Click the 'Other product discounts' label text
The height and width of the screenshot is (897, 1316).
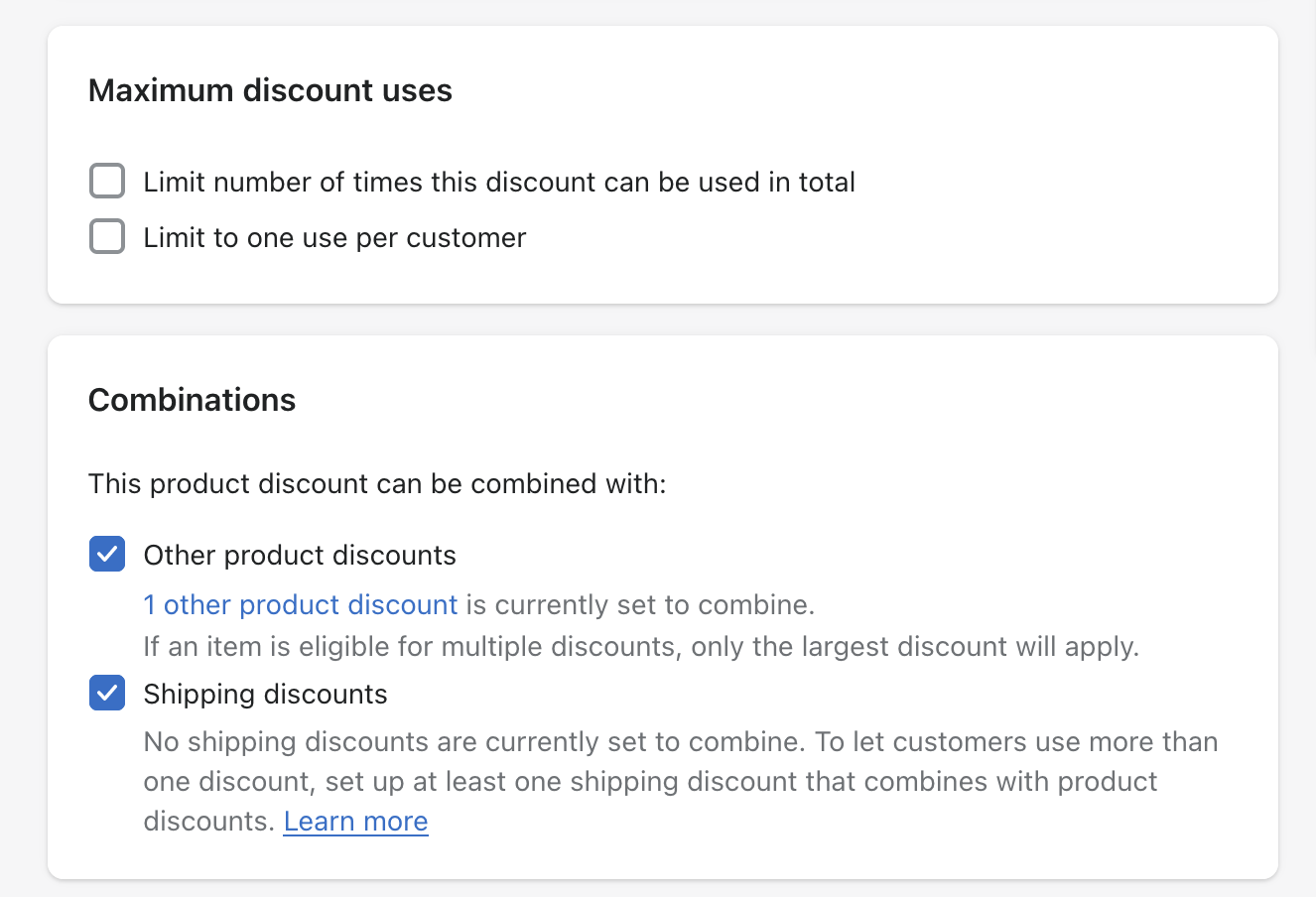pyautogui.click(x=300, y=556)
